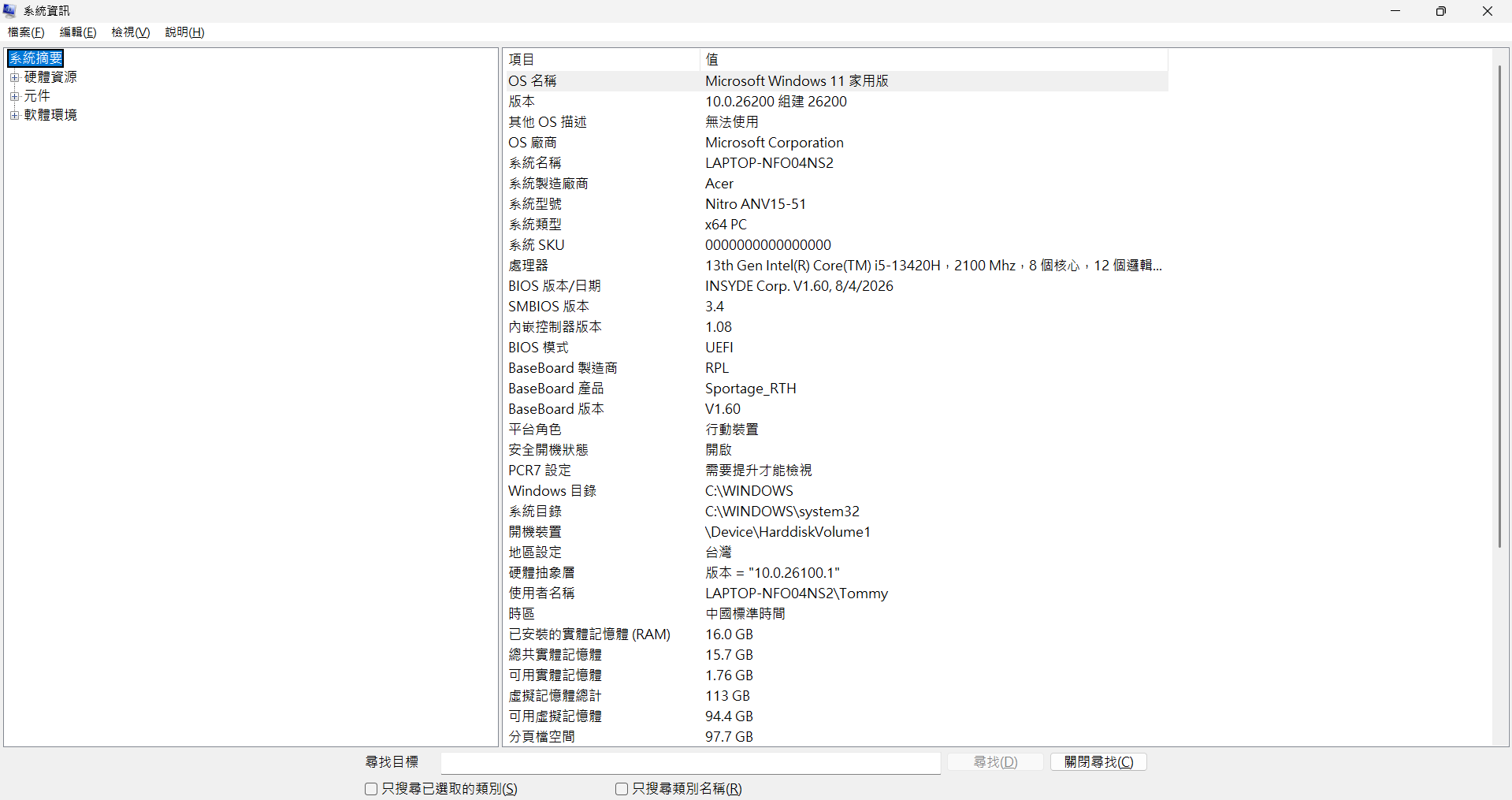
Task: Select the BIOS 模式 row
Action: (x=835, y=348)
